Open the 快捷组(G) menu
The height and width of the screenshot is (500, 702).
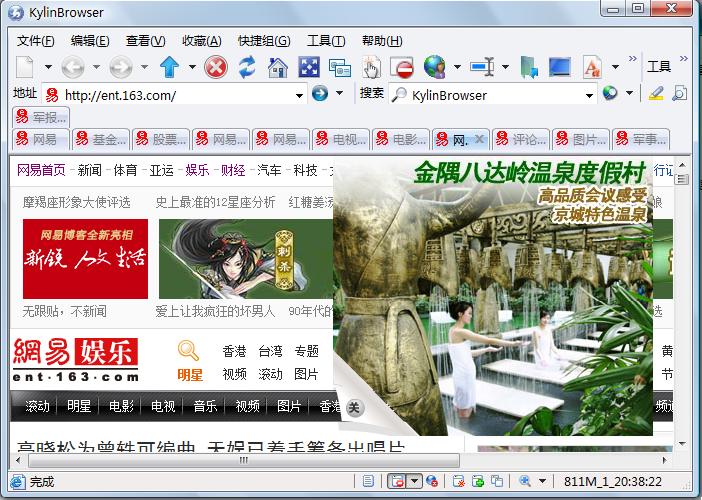pos(264,41)
